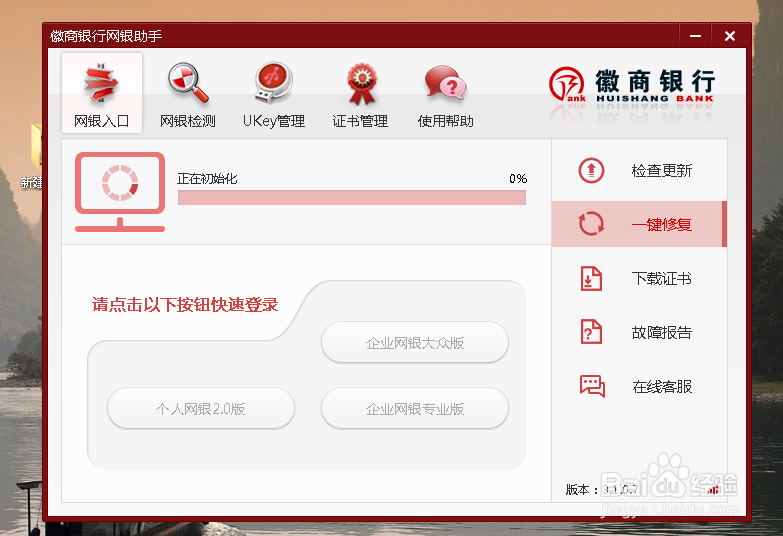783x536 pixels.
Task: Switch to the 使用帮助 tab label
Action: coord(445,121)
